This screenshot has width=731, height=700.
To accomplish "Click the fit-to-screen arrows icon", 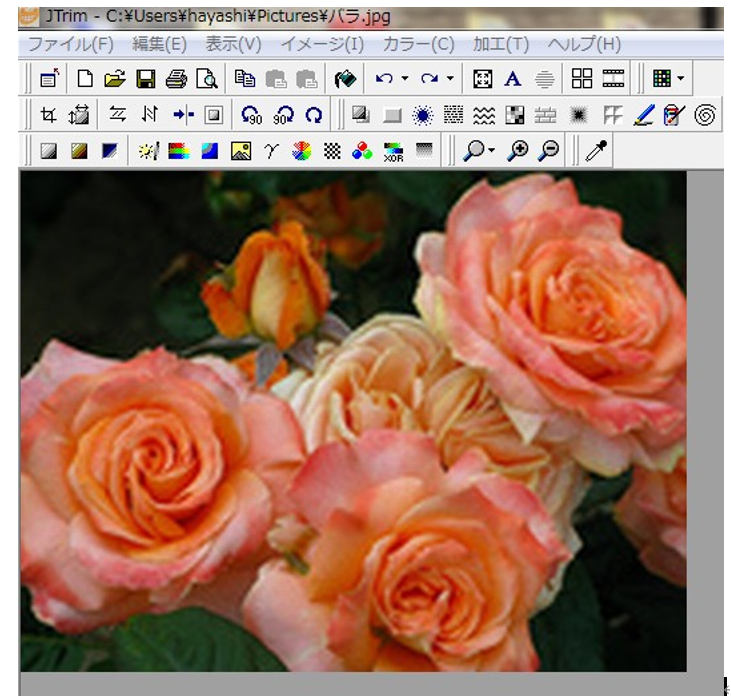I will 483,79.
